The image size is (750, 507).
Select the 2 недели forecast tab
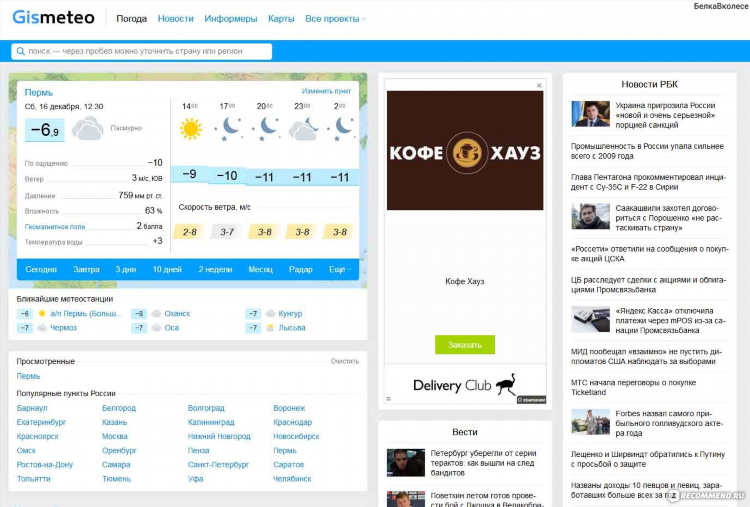tap(215, 269)
